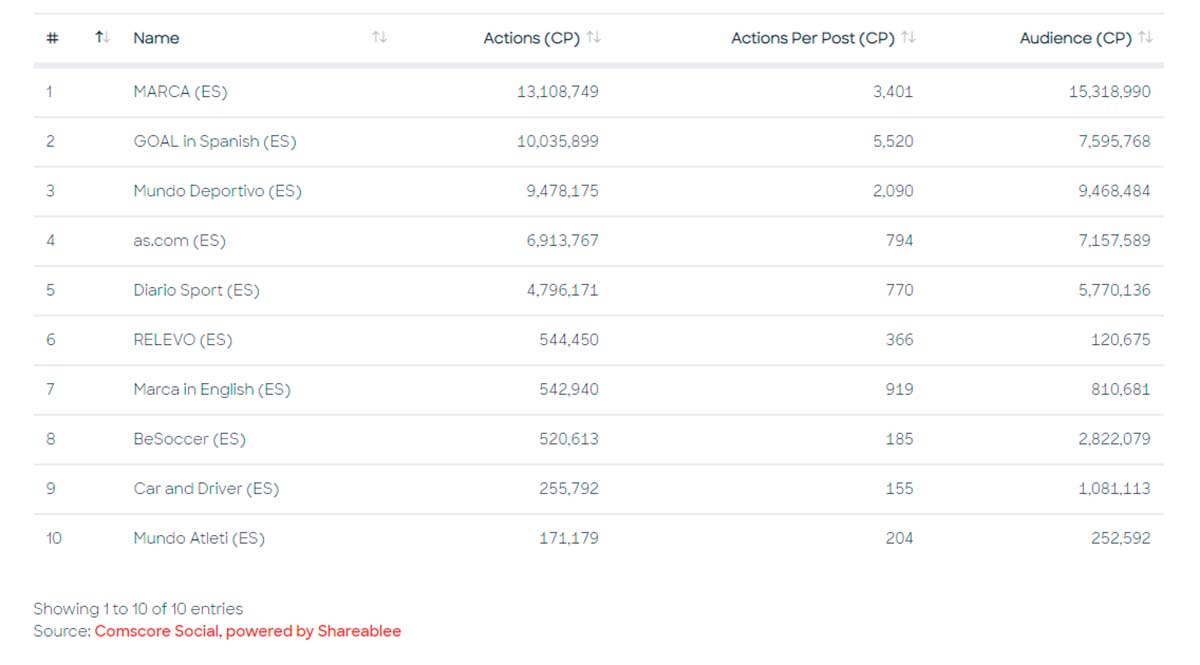Select GOAL in Spanish (ES) entry
Viewport: 1200px width, 665px height.
pos(214,142)
